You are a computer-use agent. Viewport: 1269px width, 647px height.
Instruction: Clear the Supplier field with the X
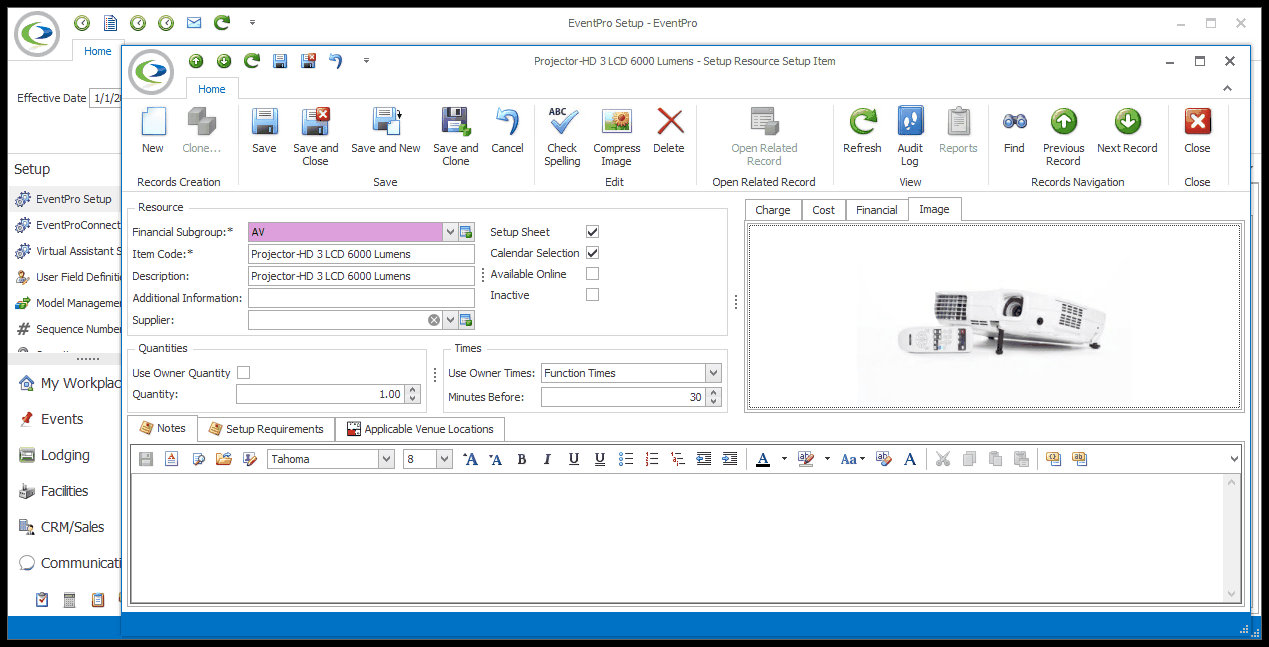point(434,320)
